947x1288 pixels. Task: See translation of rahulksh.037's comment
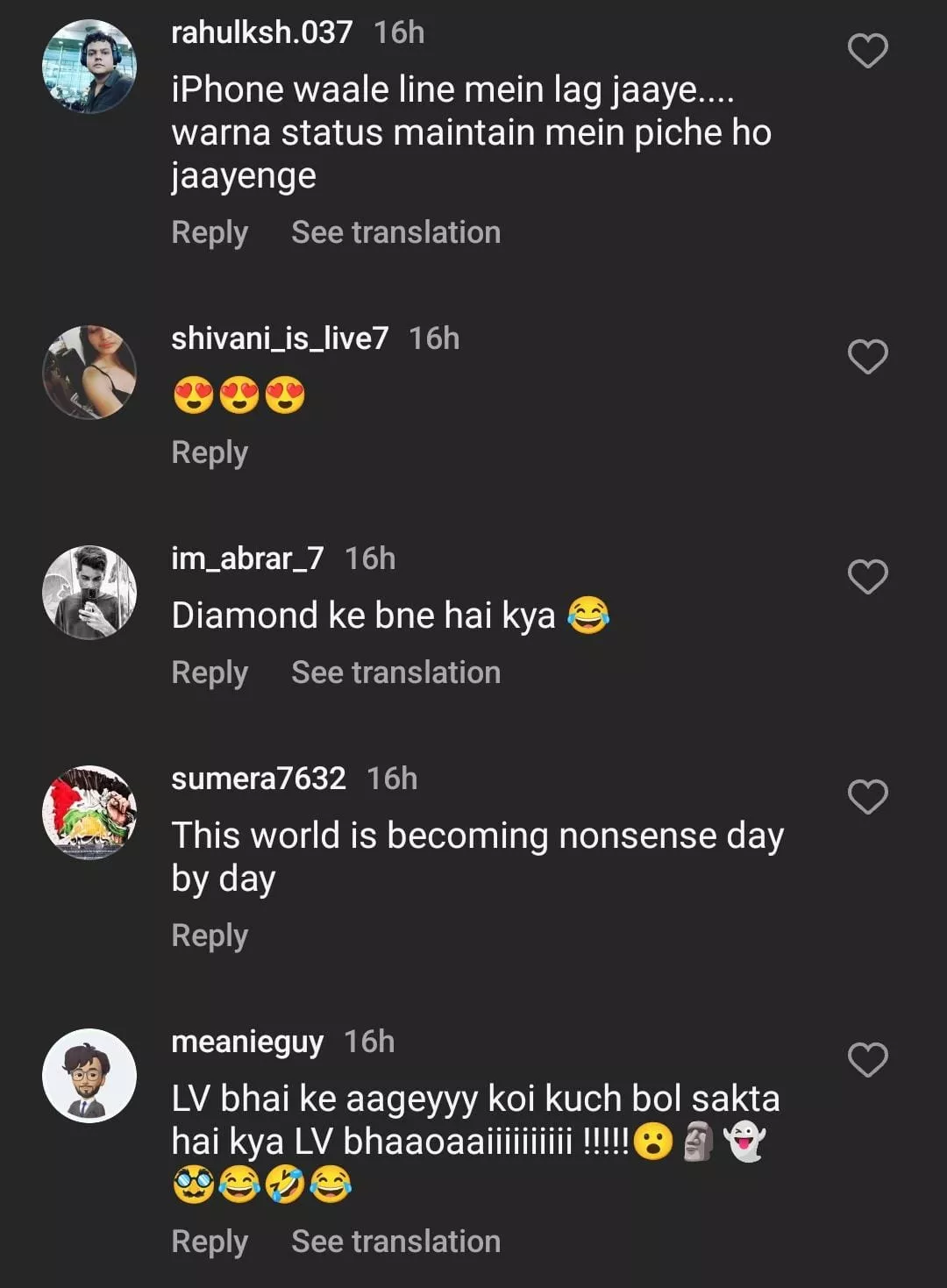click(395, 232)
